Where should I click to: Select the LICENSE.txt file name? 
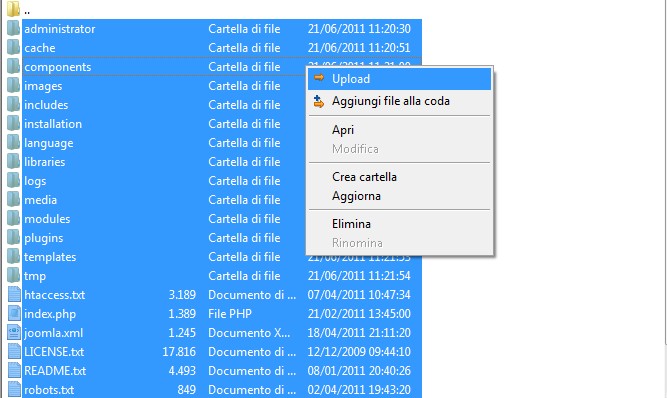coord(54,352)
